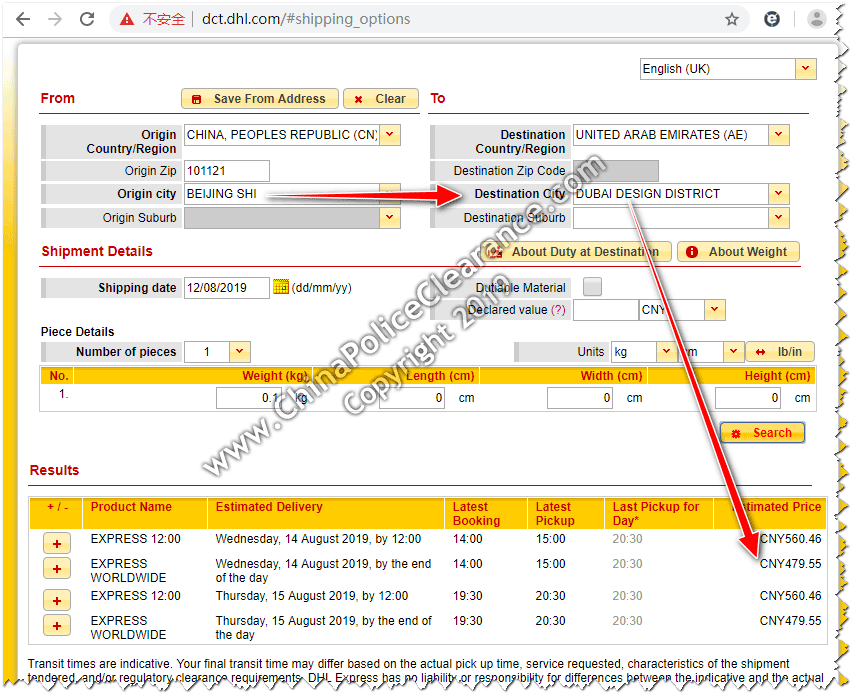Click the address bar URL
The width and height of the screenshot is (858, 700).
click(x=306, y=19)
